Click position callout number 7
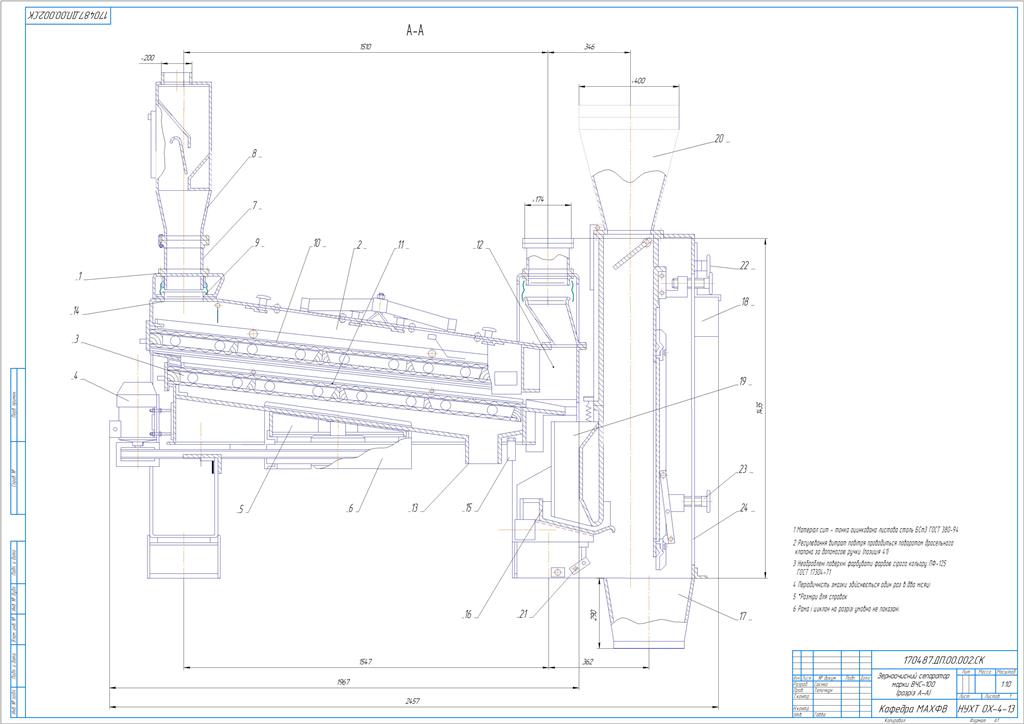Image resolution: width=1024 pixels, height=724 pixels. pos(255,206)
